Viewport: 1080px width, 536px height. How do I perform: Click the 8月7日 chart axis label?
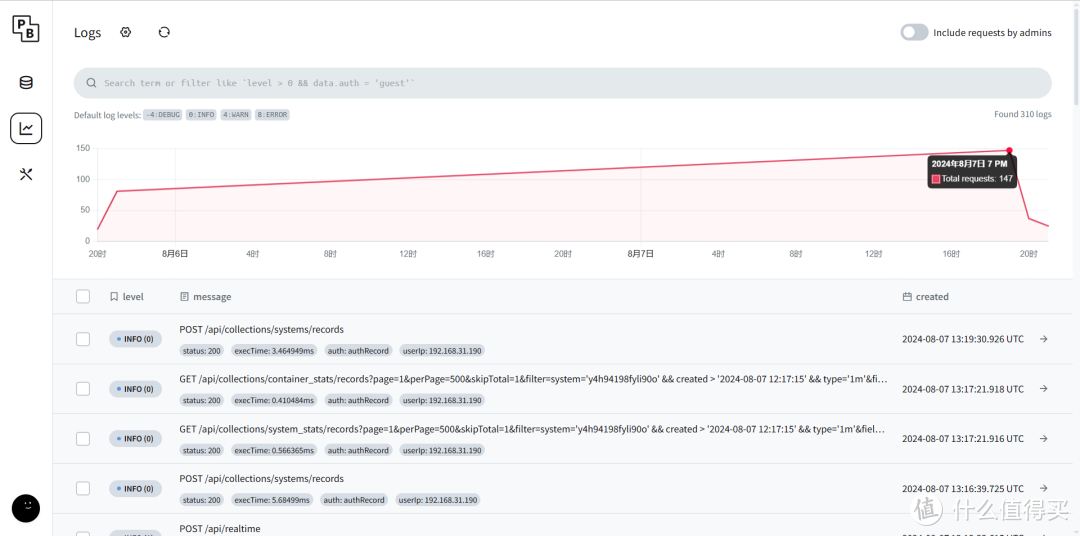click(x=641, y=254)
